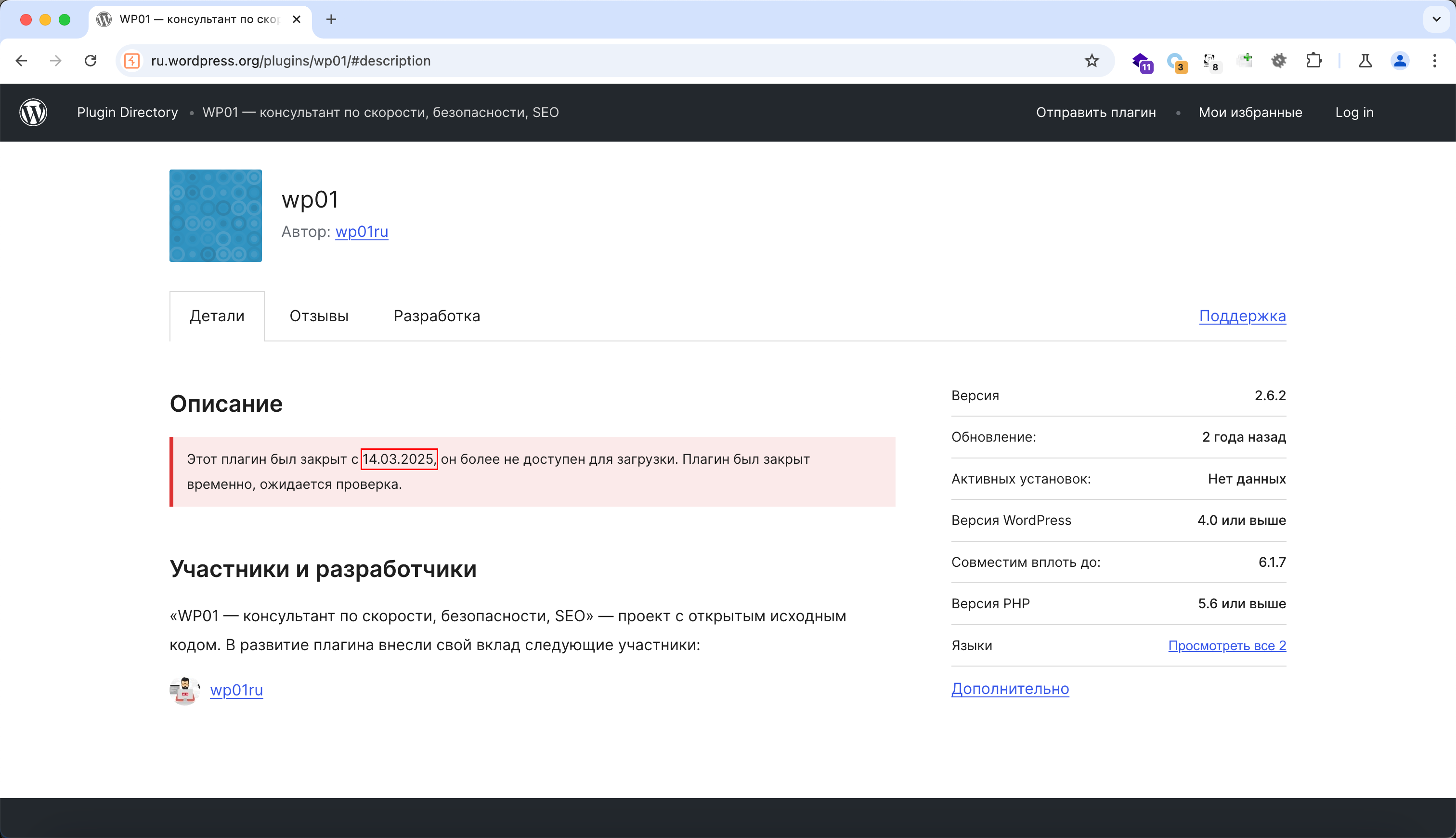Click the closure date 14.03.2025
The width and height of the screenshot is (1456, 838).
click(399, 459)
